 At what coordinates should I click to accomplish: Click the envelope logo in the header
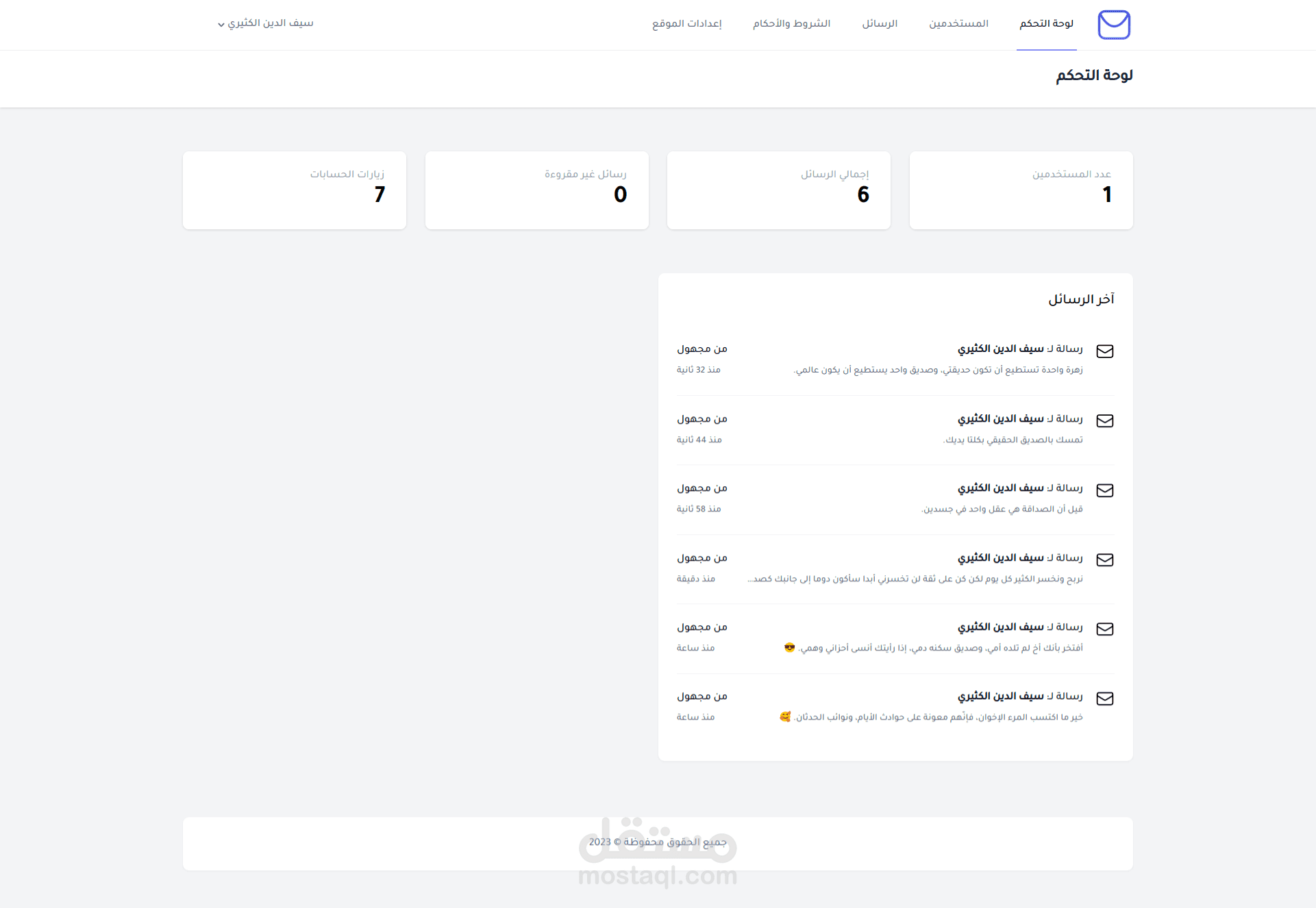click(x=1113, y=25)
